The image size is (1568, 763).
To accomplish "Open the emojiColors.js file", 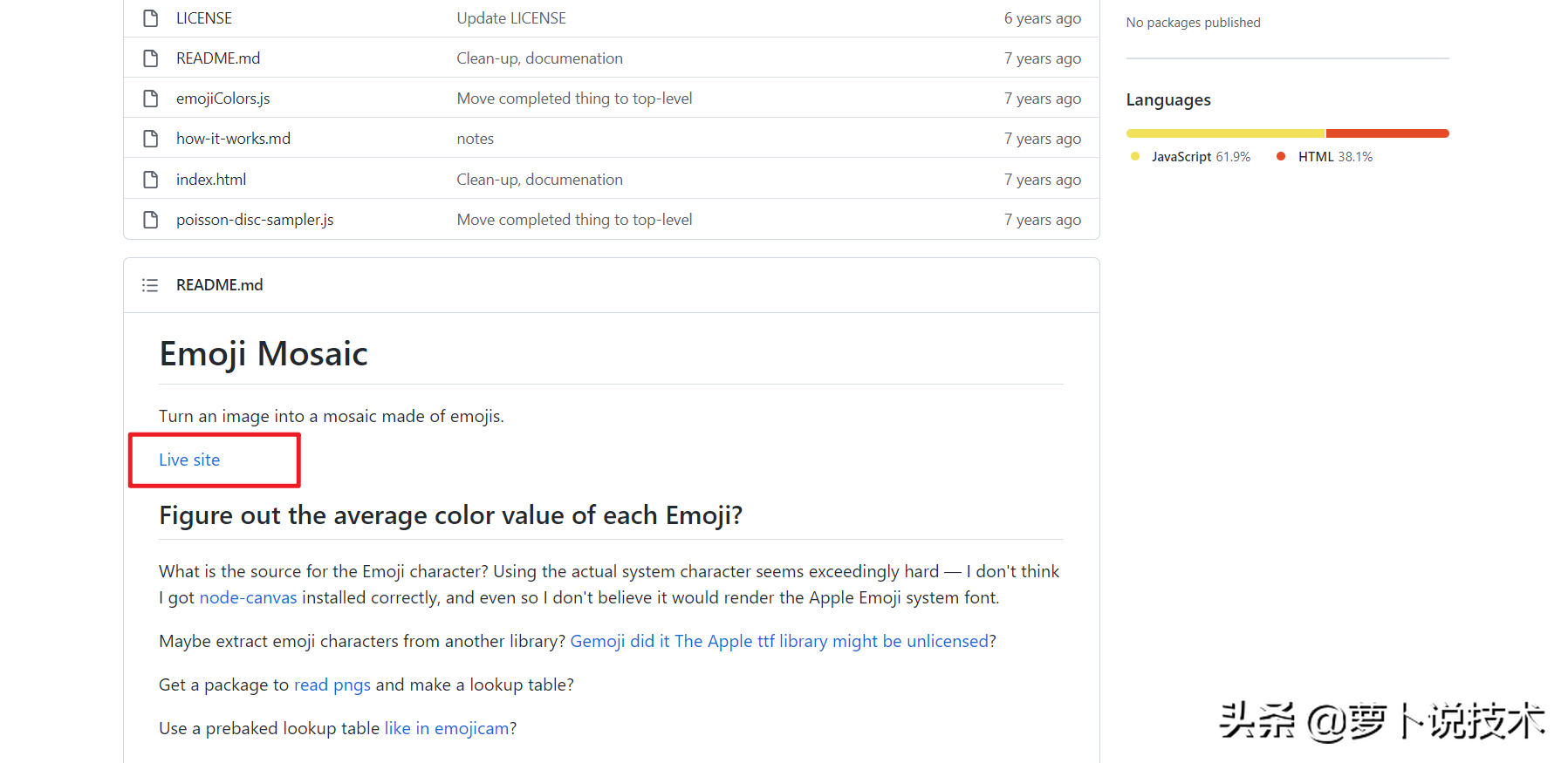I will point(223,99).
